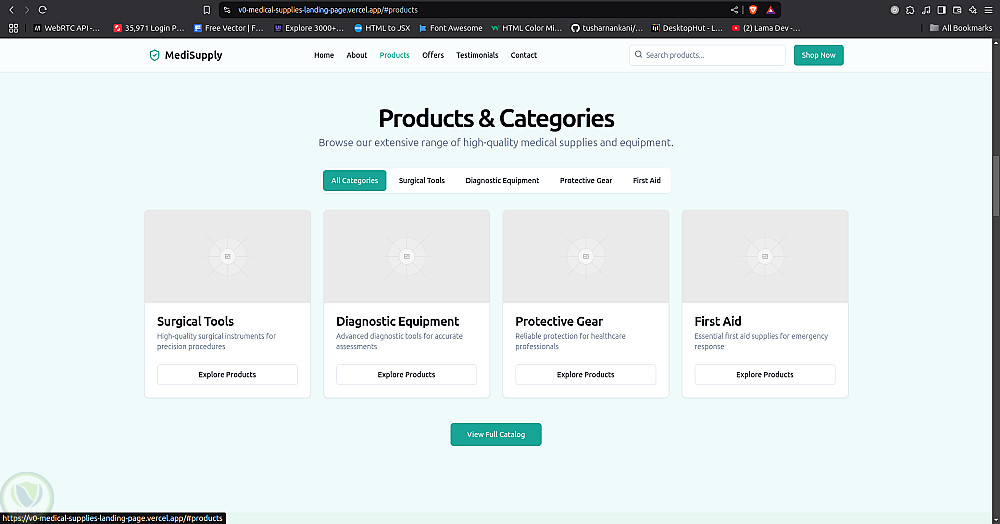The width and height of the screenshot is (1000, 524).
Task: Open the extensions puzzle icon
Action: coord(910,10)
